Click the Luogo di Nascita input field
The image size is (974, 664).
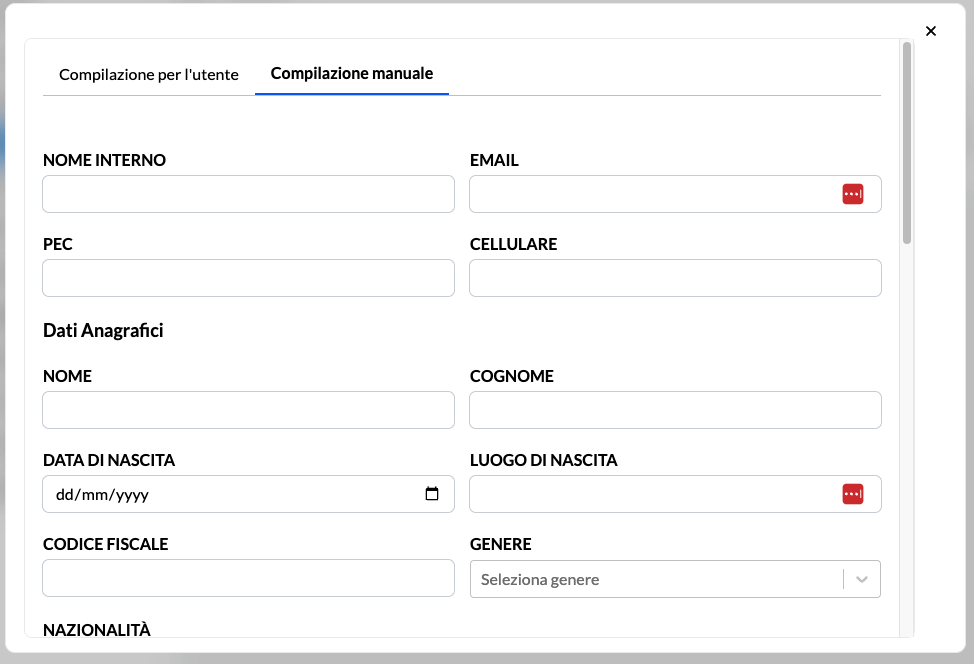pos(650,494)
